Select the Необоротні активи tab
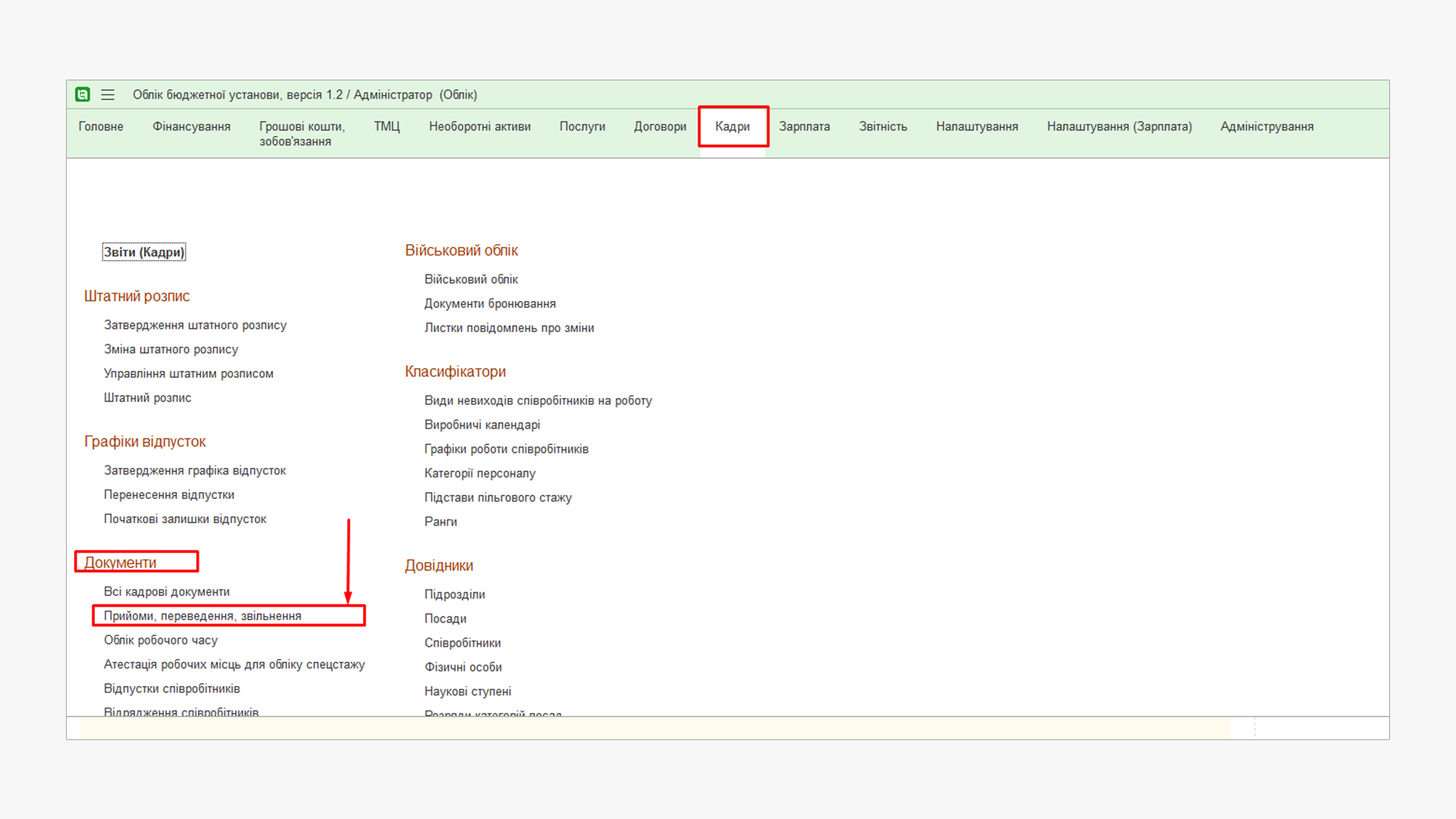 (x=479, y=127)
